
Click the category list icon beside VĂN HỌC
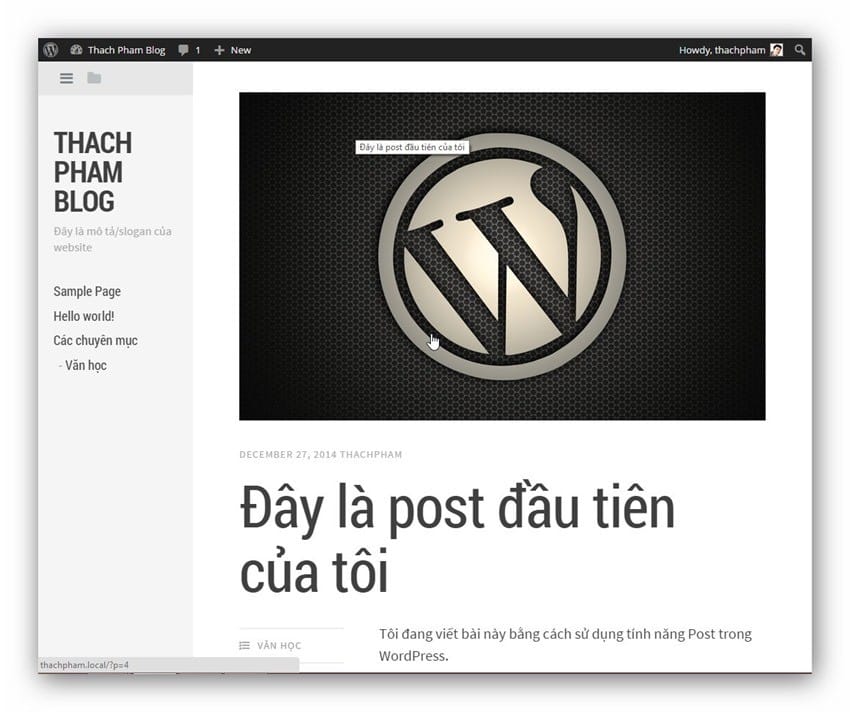[x=244, y=645]
